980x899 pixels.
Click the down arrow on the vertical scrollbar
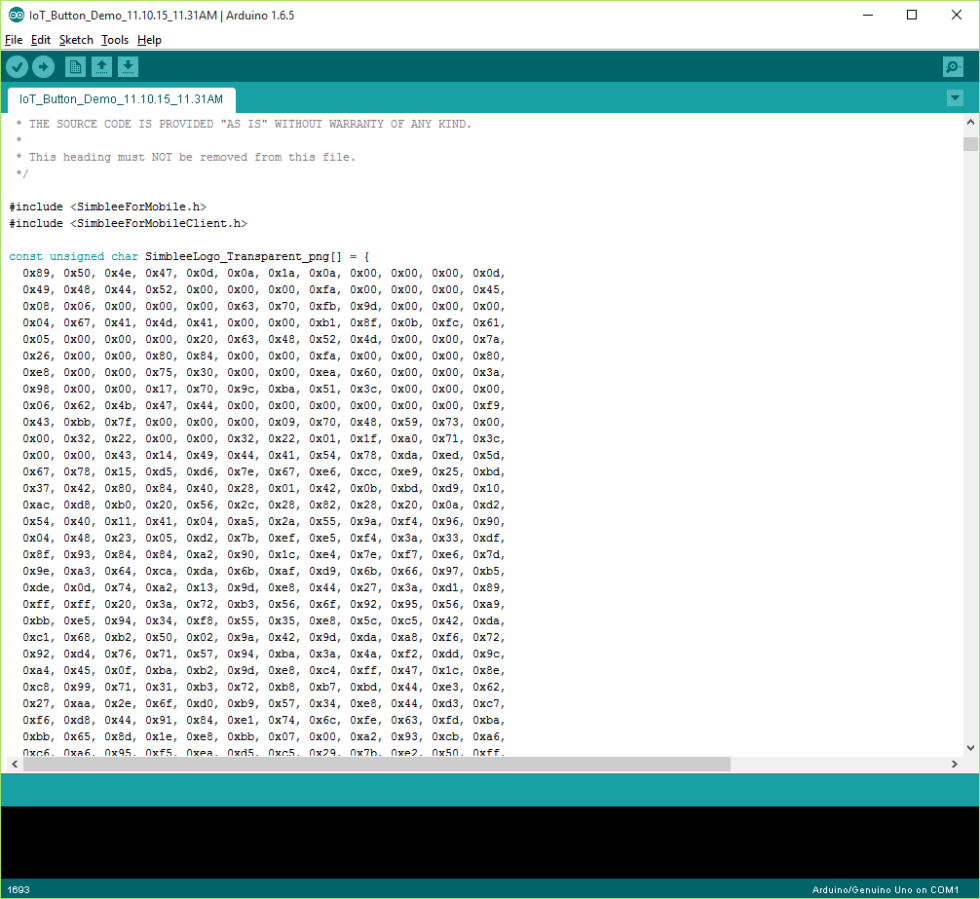pyautogui.click(x=970, y=747)
